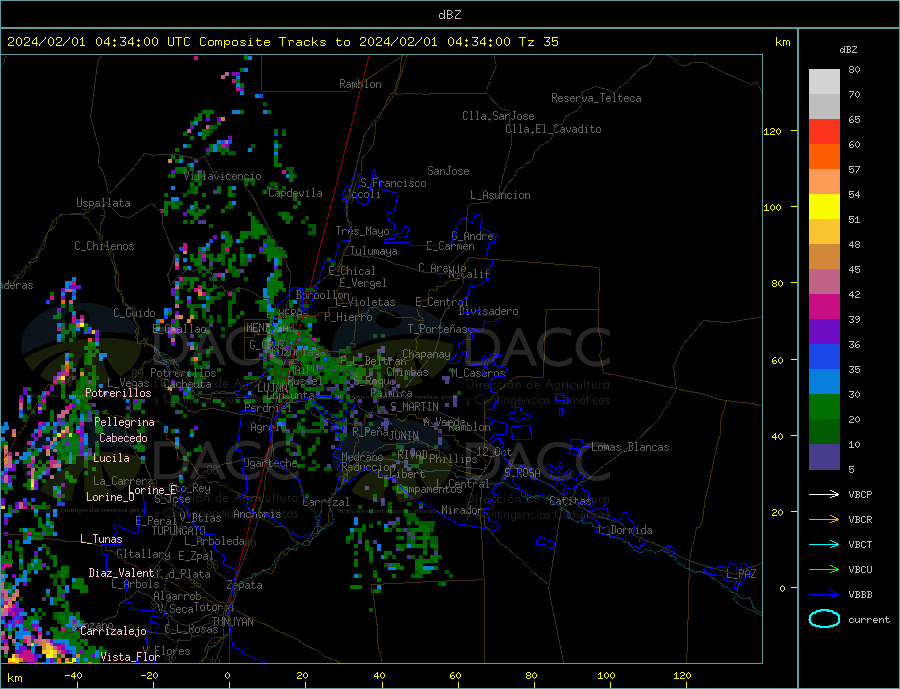Click the 'Ugarteche' map label

tap(270, 463)
